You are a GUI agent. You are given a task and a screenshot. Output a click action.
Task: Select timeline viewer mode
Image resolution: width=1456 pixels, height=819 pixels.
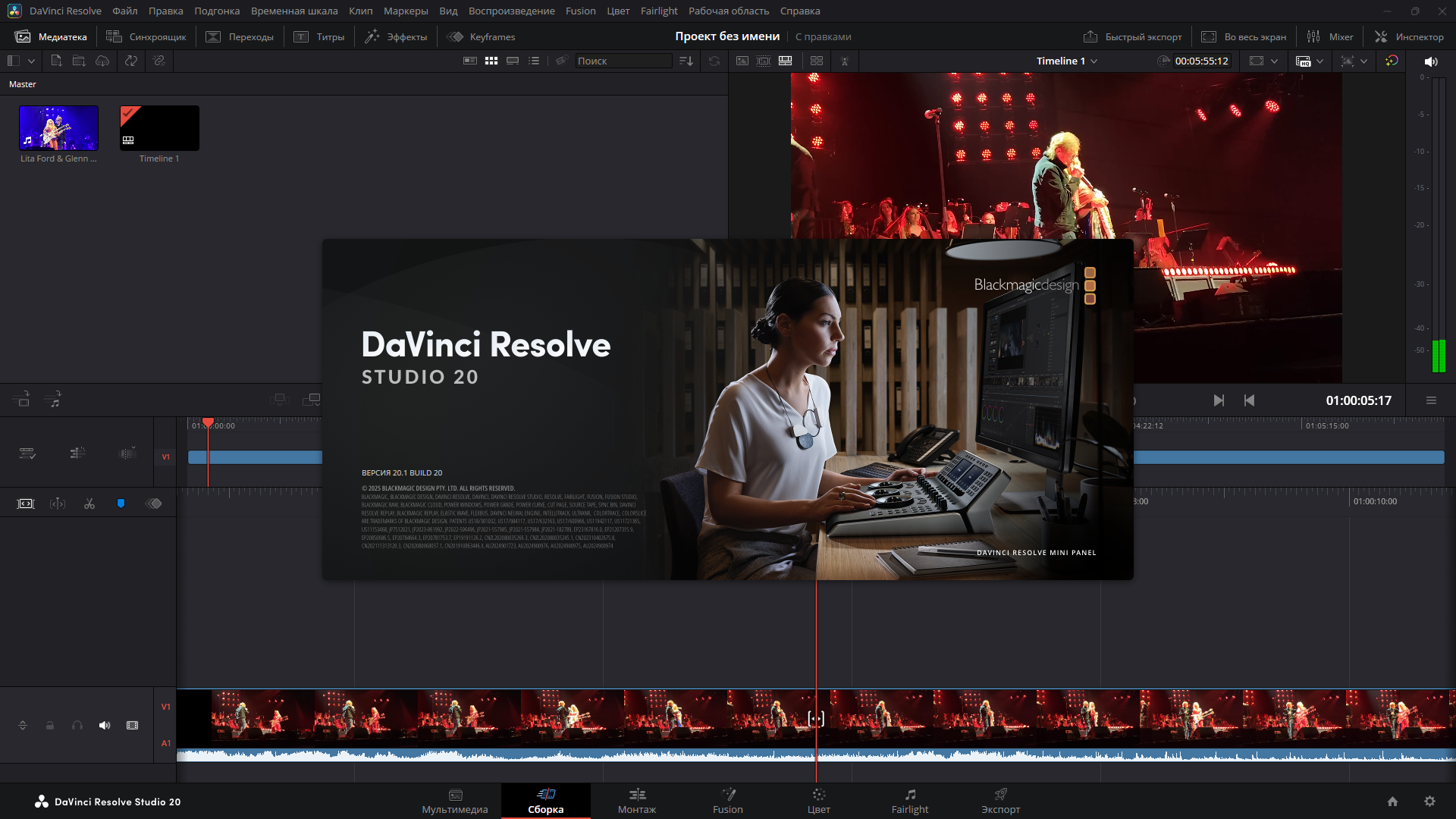coord(786,61)
